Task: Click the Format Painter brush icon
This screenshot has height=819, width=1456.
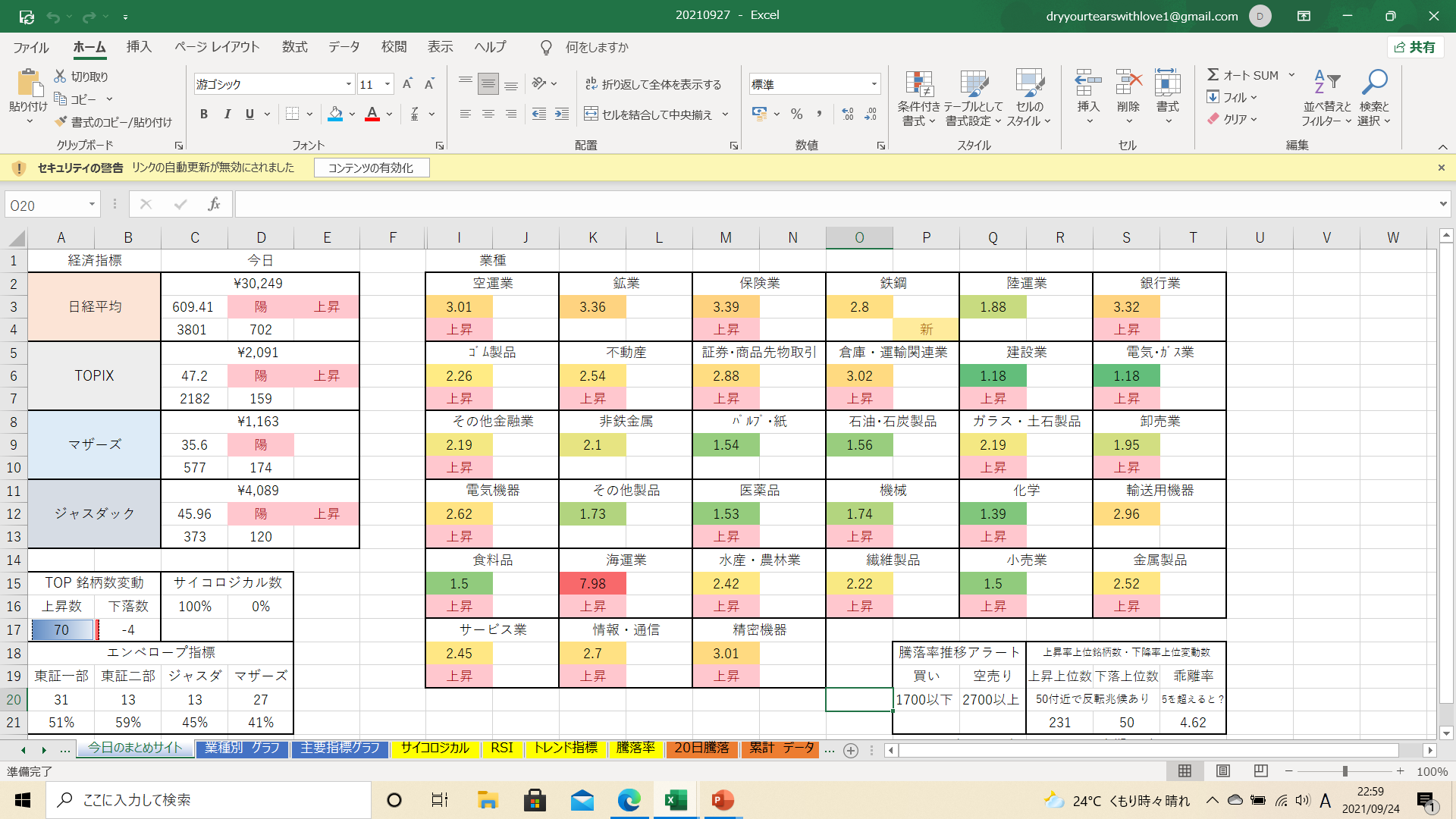Action: point(61,122)
